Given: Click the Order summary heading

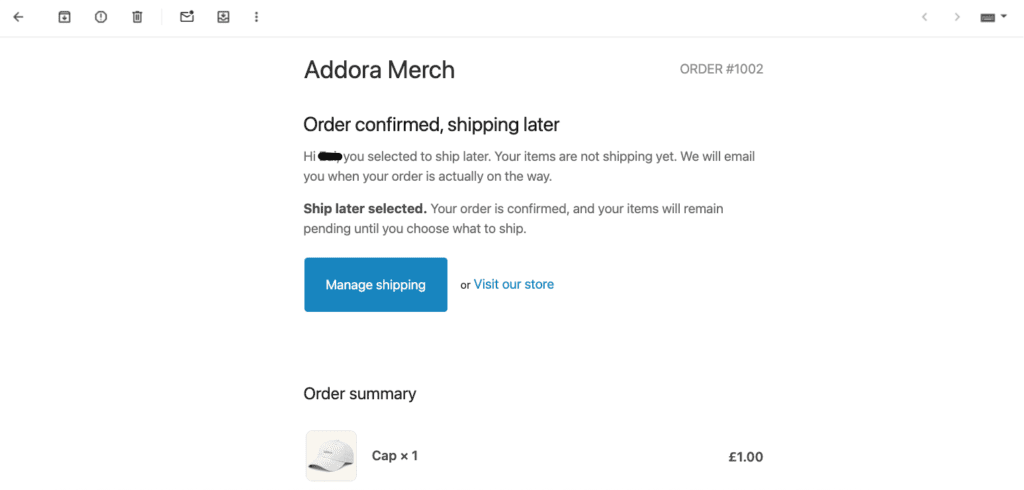Looking at the screenshot, I should pos(360,393).
